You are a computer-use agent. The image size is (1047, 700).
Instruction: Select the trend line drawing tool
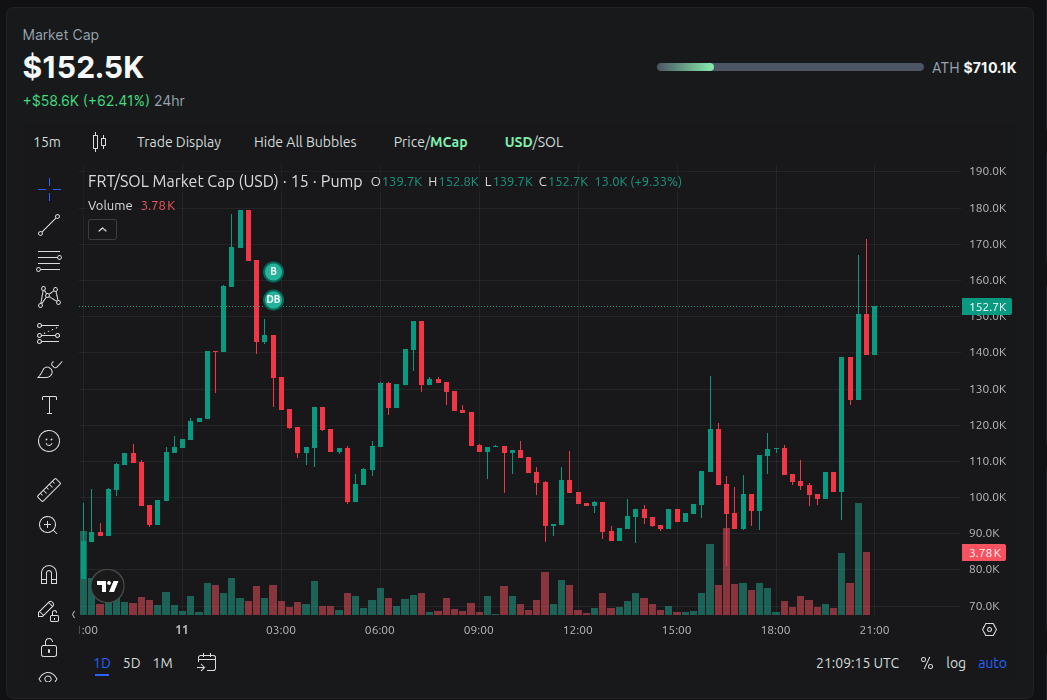(x=48, y=224)
